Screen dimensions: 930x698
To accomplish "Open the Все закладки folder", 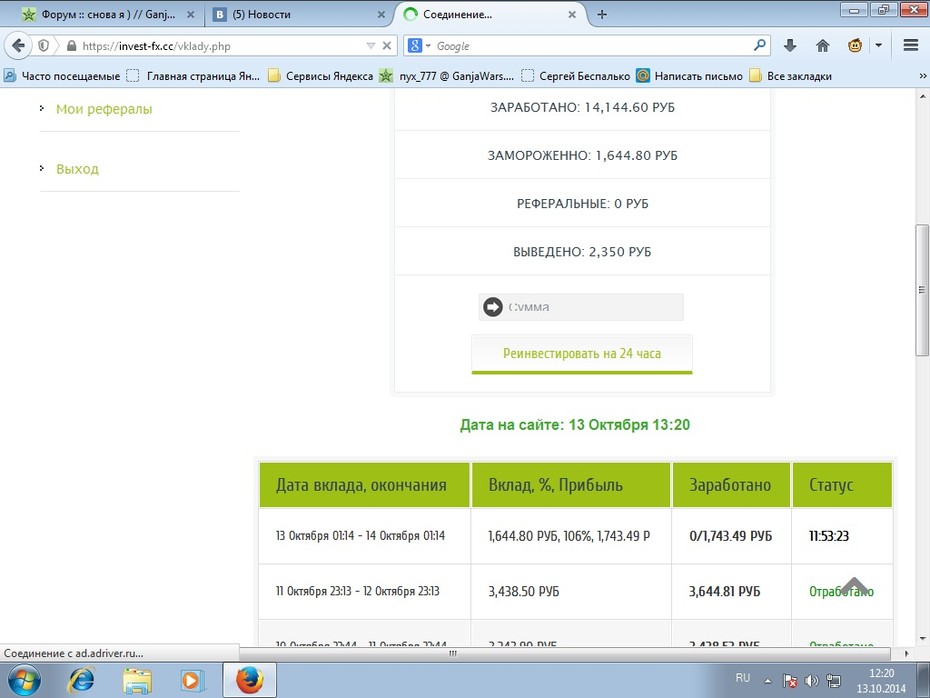I will [x=791, y=76].
